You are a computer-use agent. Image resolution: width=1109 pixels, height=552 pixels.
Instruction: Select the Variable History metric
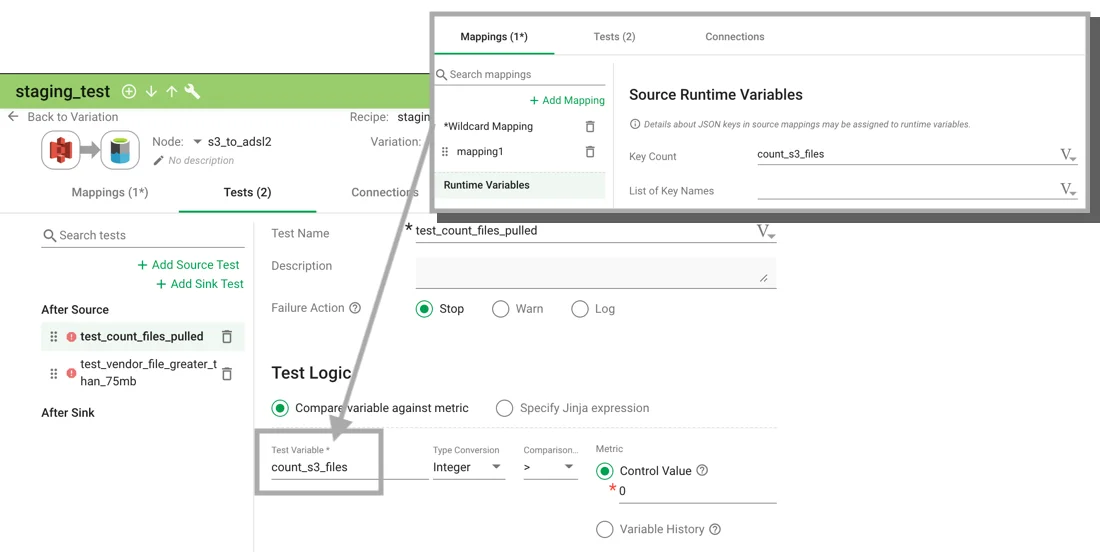pos(605,529)
